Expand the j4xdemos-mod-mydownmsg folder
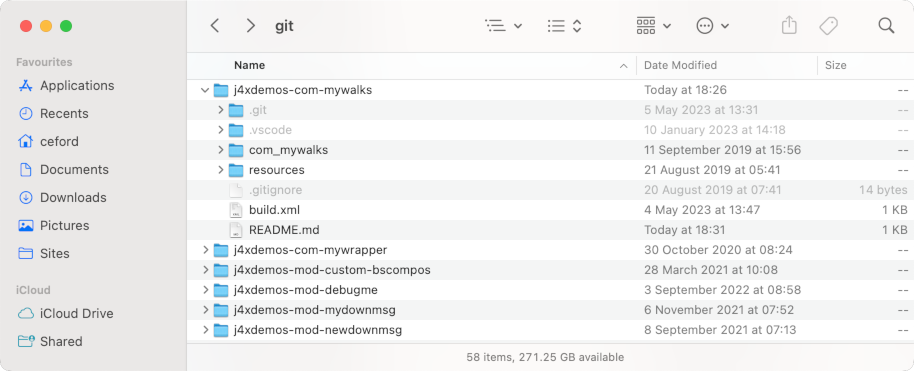914x371 pixels. coord(205,310)
